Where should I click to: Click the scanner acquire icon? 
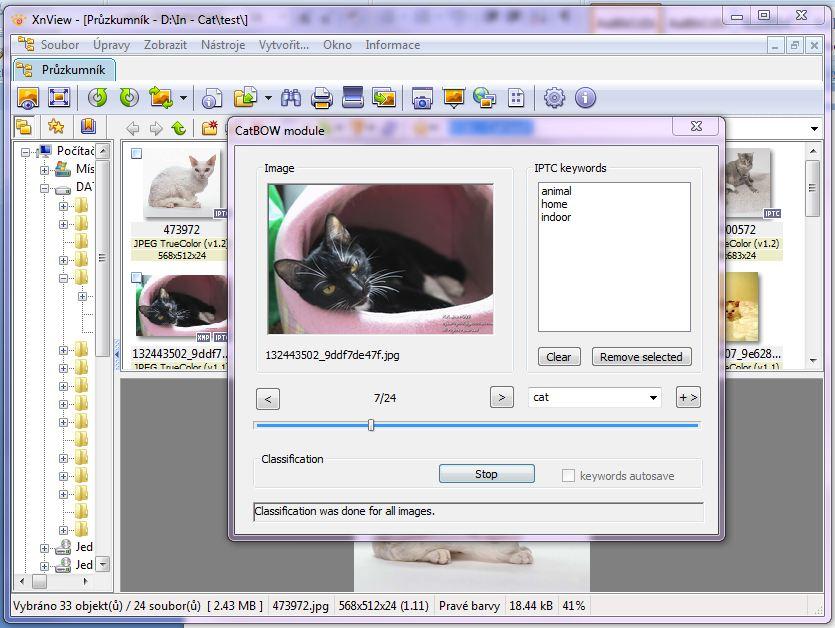(x=353, y=98)
